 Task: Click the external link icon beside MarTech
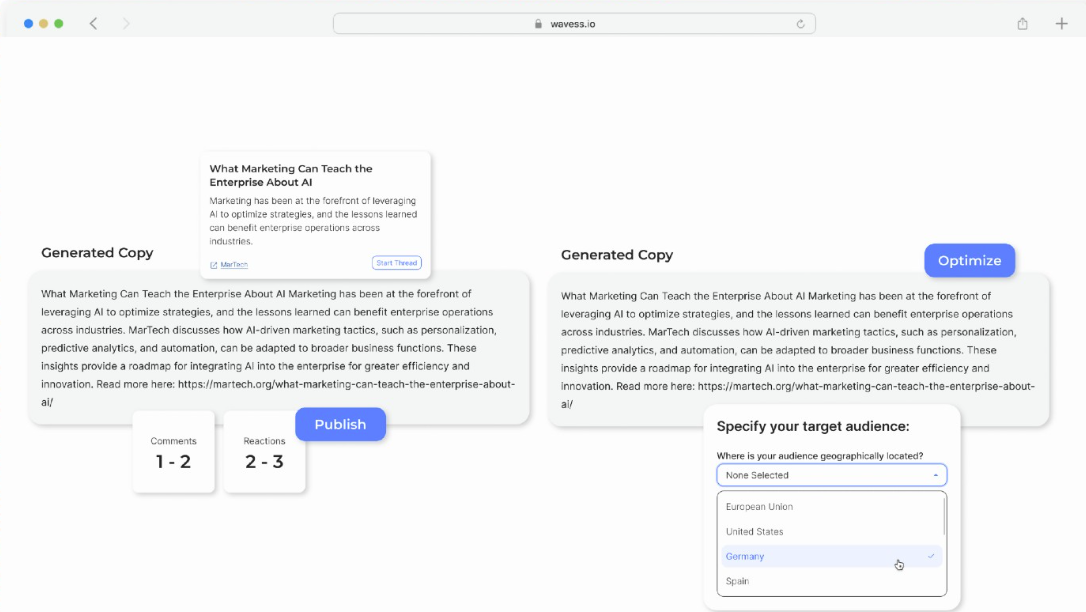click(214, 264)
